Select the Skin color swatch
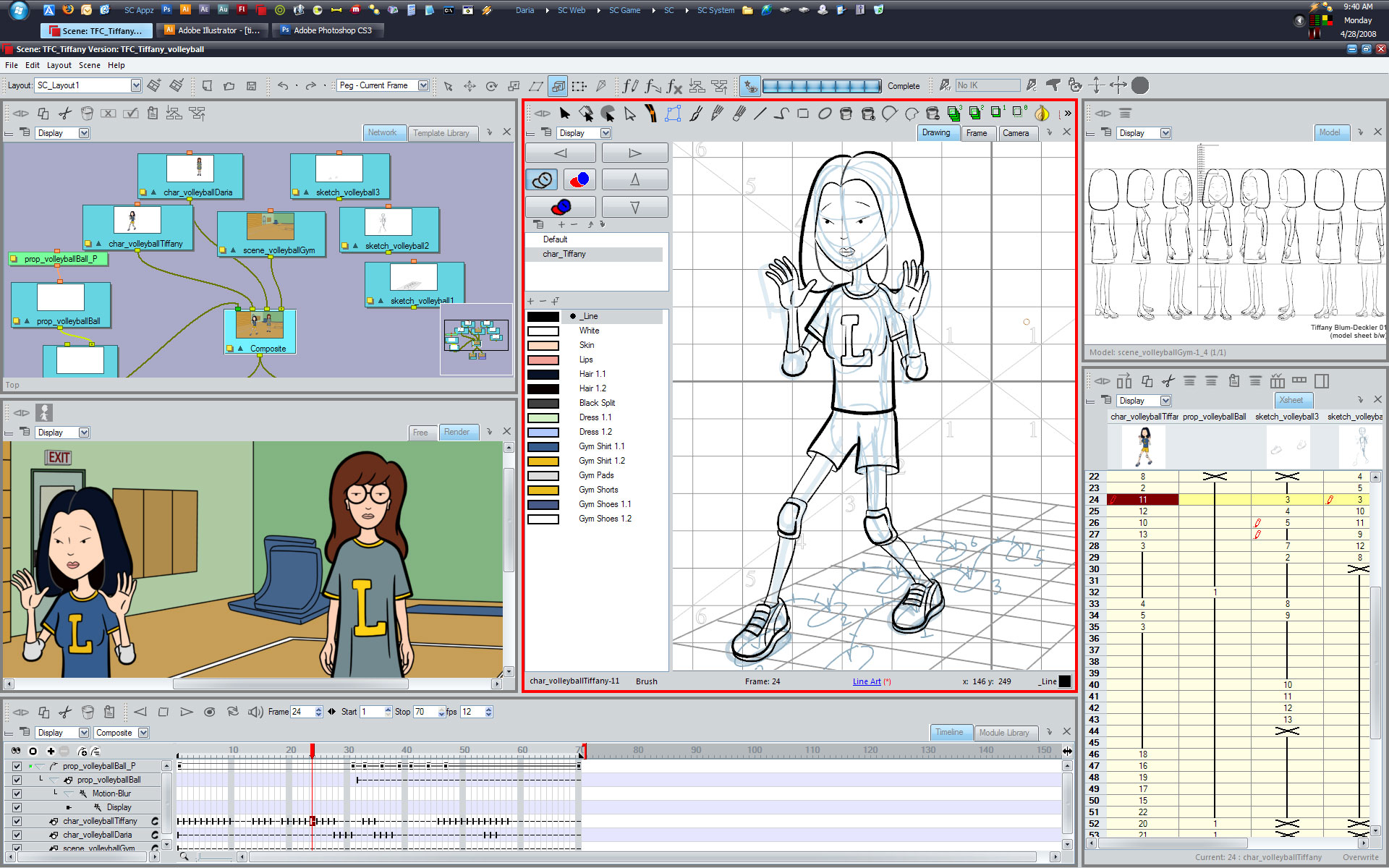The image size is (1389, 868). [x=543, y=346]
